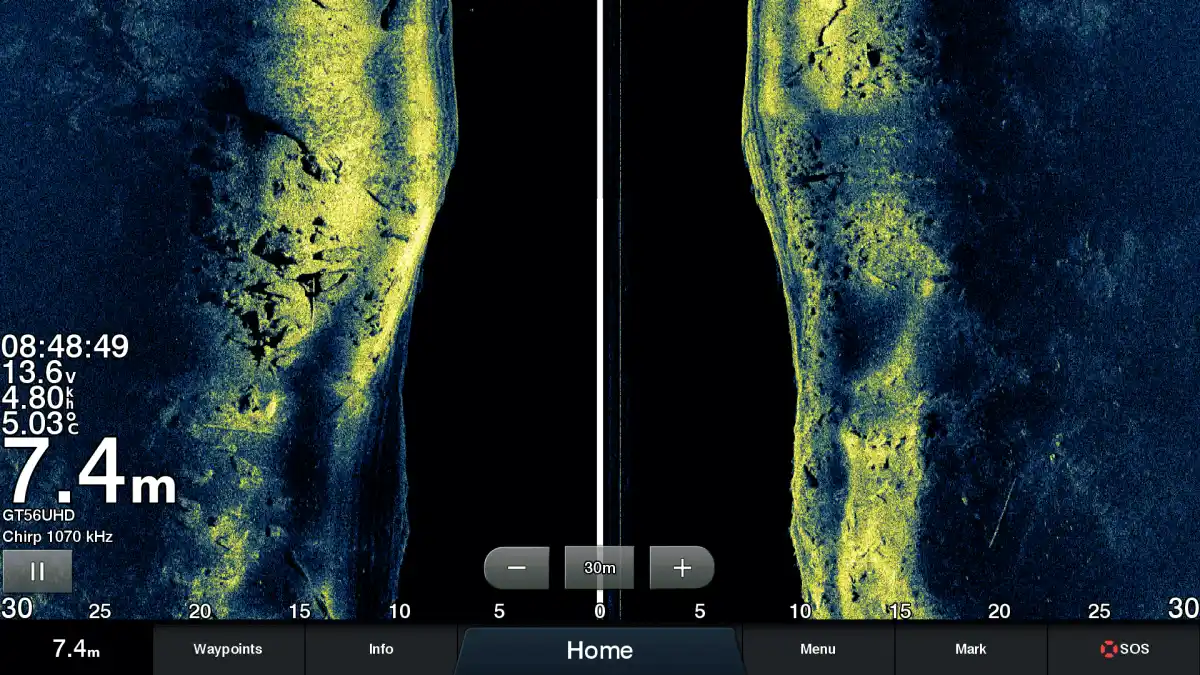Viewport: 1200px width, 675px height.
Task: Decrease range with the minus button
Action: point(516,568)
